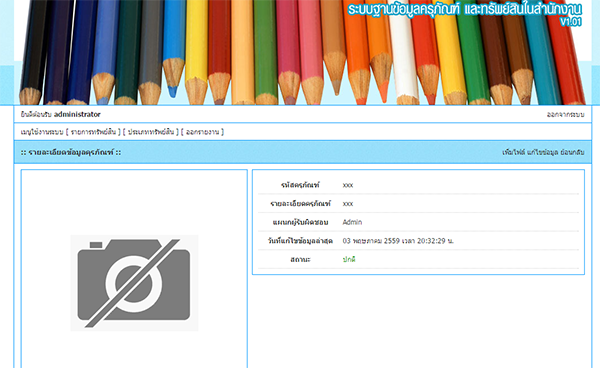Screen dimensions: 600x368
Task: Open the แก้ไขข้อมูล edit data link
Action: point(543,152)
